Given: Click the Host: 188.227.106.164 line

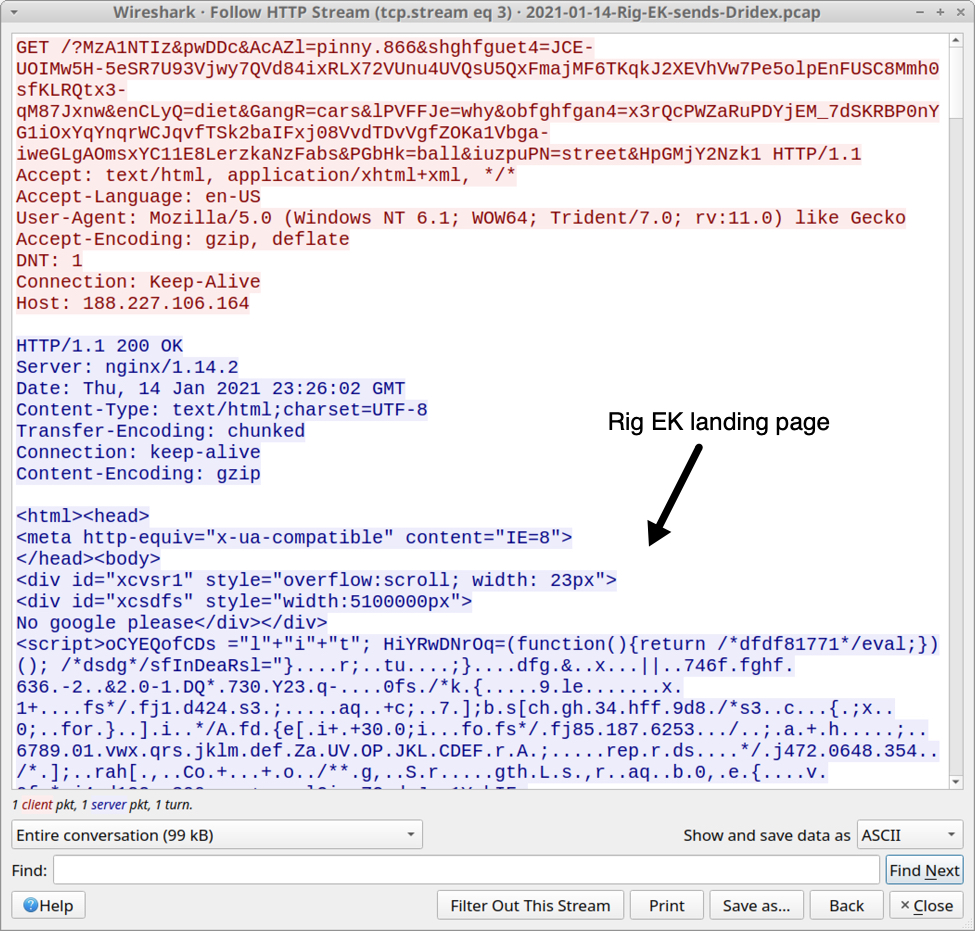Looking at the screenshot, I should pos(132,303).
